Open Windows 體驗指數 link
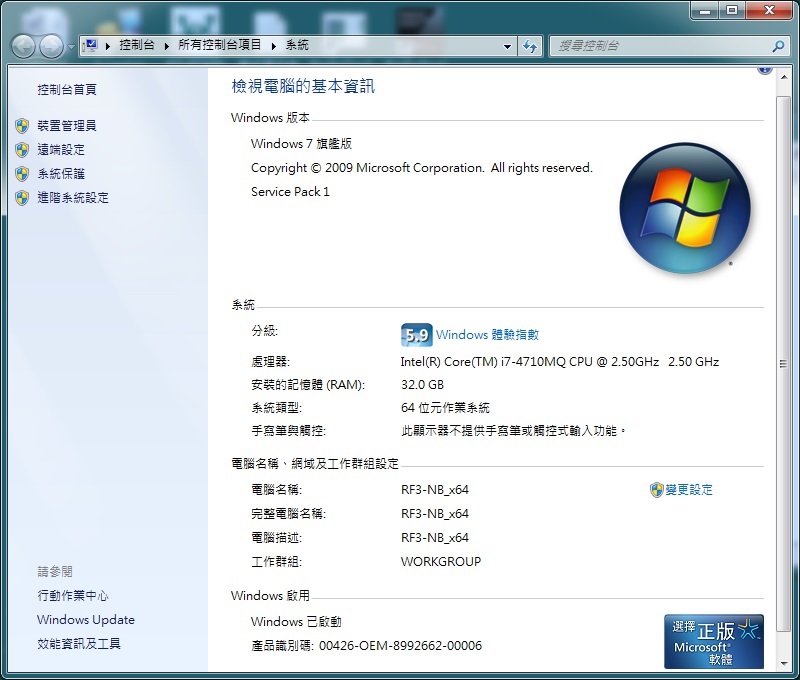This screenshot has height=680, width=800. [487, 335]
